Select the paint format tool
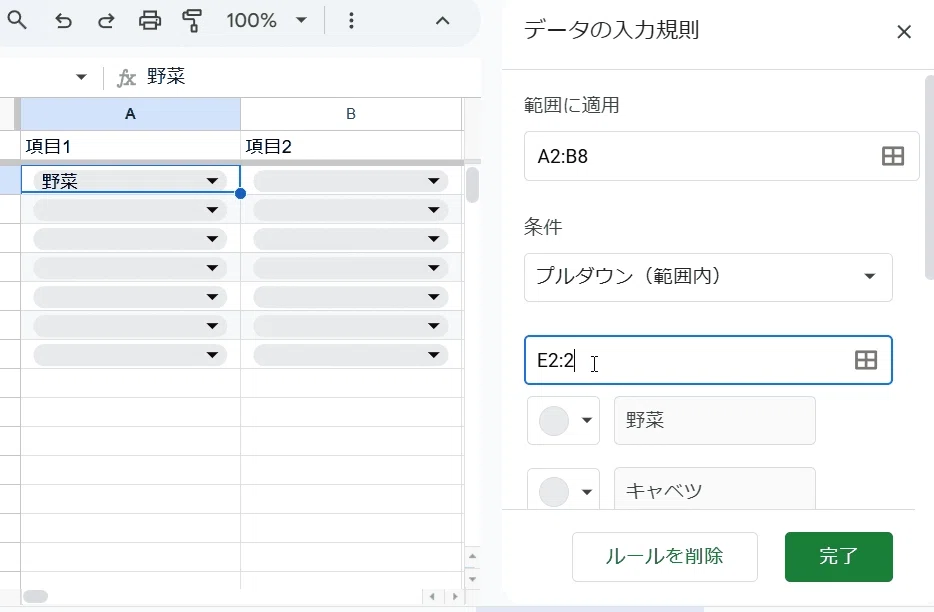This screenshot has height=612, width=934. pos(192,21)
